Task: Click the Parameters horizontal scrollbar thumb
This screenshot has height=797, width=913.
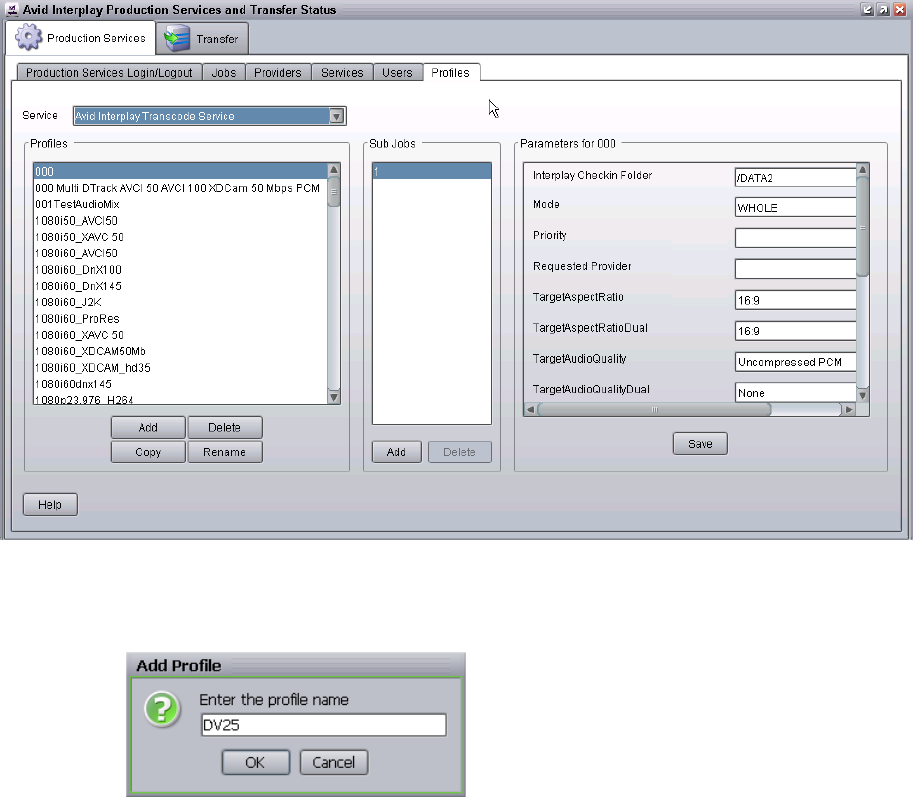Action: coord(654,409)
